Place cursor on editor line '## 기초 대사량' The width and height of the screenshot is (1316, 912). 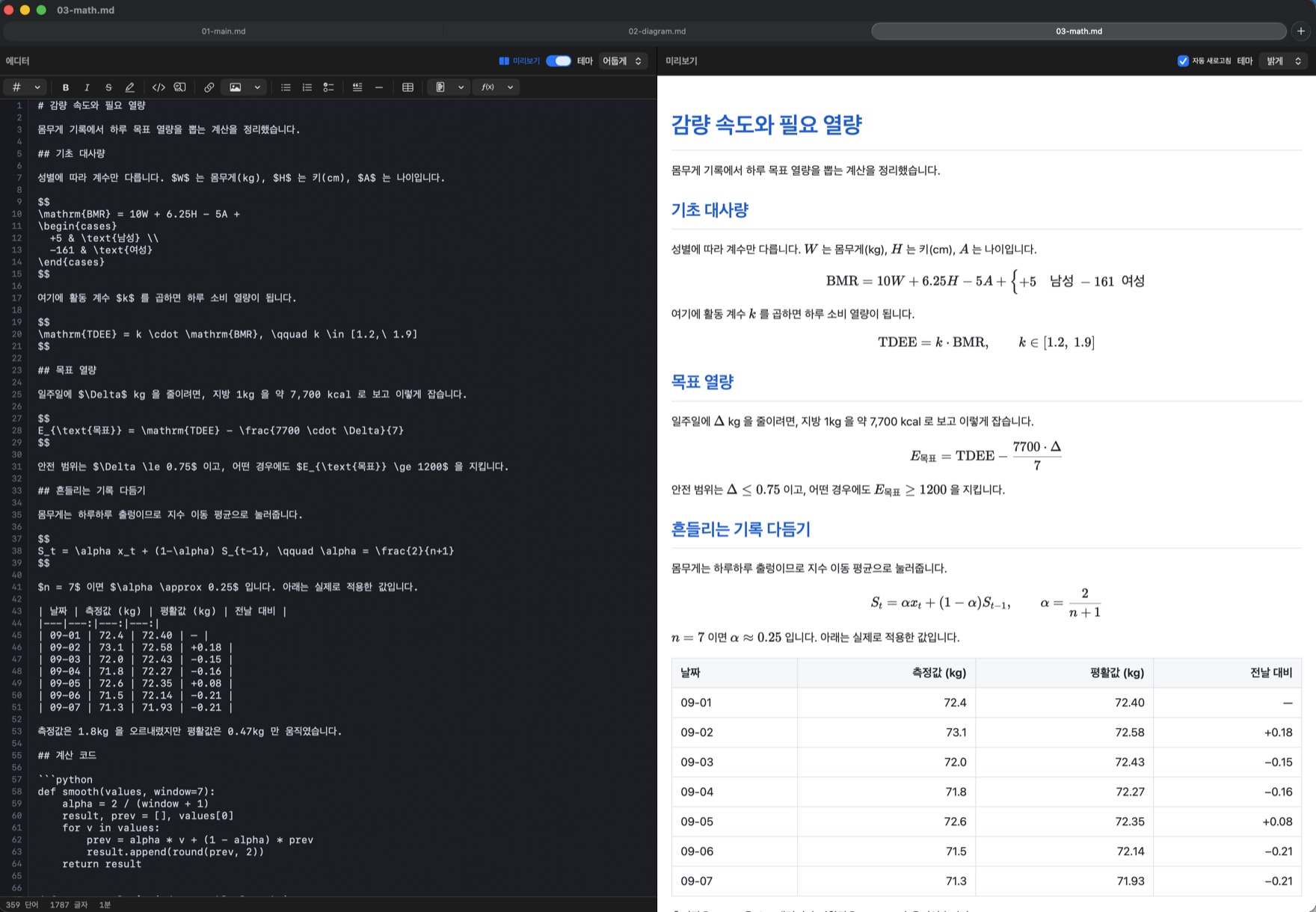[x=72, y=154]
